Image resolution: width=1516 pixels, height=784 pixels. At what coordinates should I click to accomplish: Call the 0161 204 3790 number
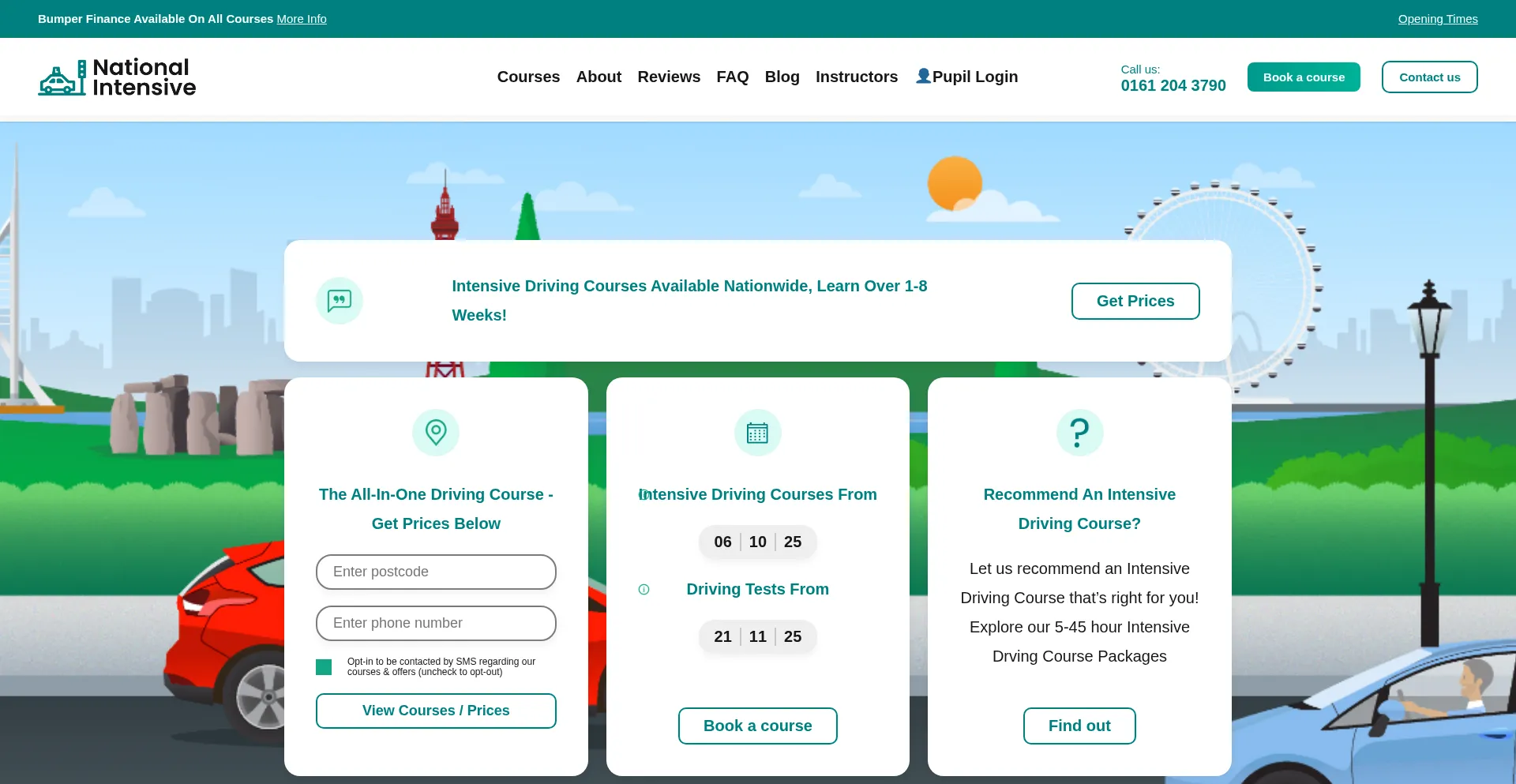coord(1173,85)
